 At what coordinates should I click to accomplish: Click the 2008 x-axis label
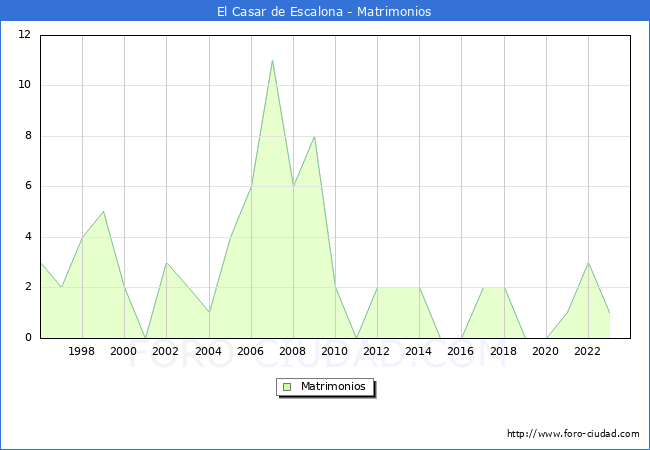(293, 351)
